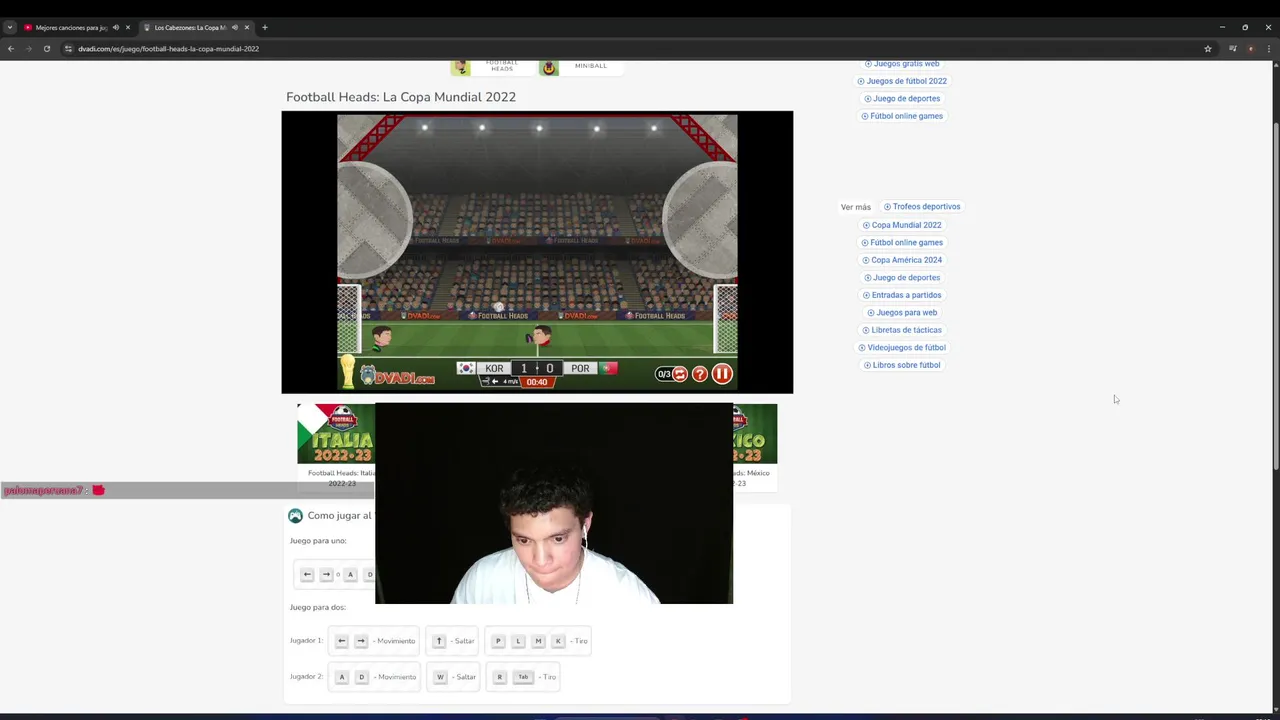The image size is (1280, 720).
Task: Close the Mejores canciones tab
Action: 127,27
